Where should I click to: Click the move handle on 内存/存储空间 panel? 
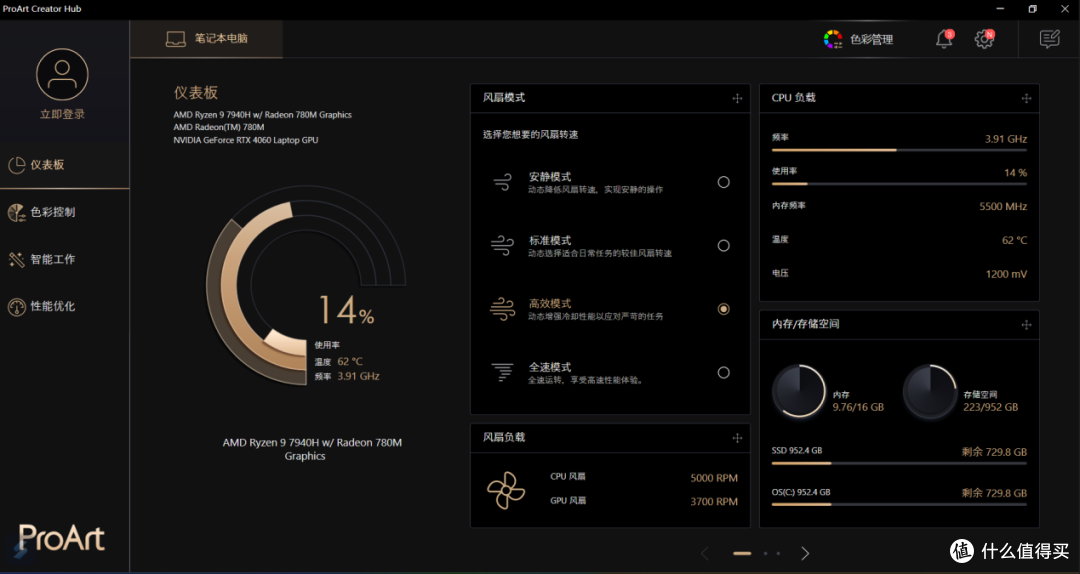(1026, 325)
